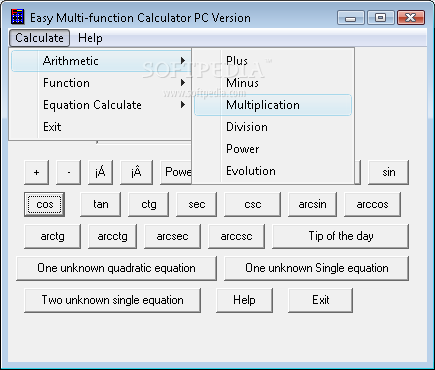Expand the Arithmetic submenu
The image size is (435, 370).
click(101, 61)
